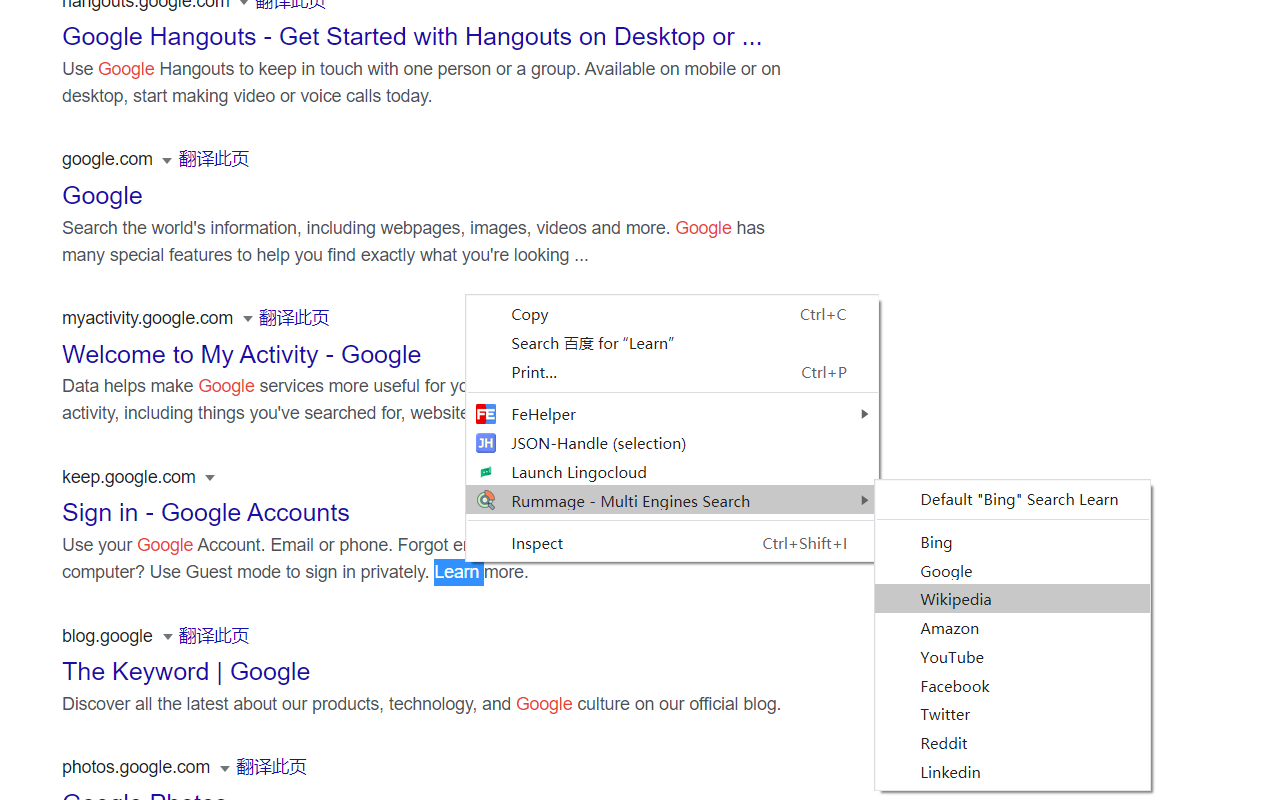Click 翻译此页 next to photos.google.com

pos(271,767)
